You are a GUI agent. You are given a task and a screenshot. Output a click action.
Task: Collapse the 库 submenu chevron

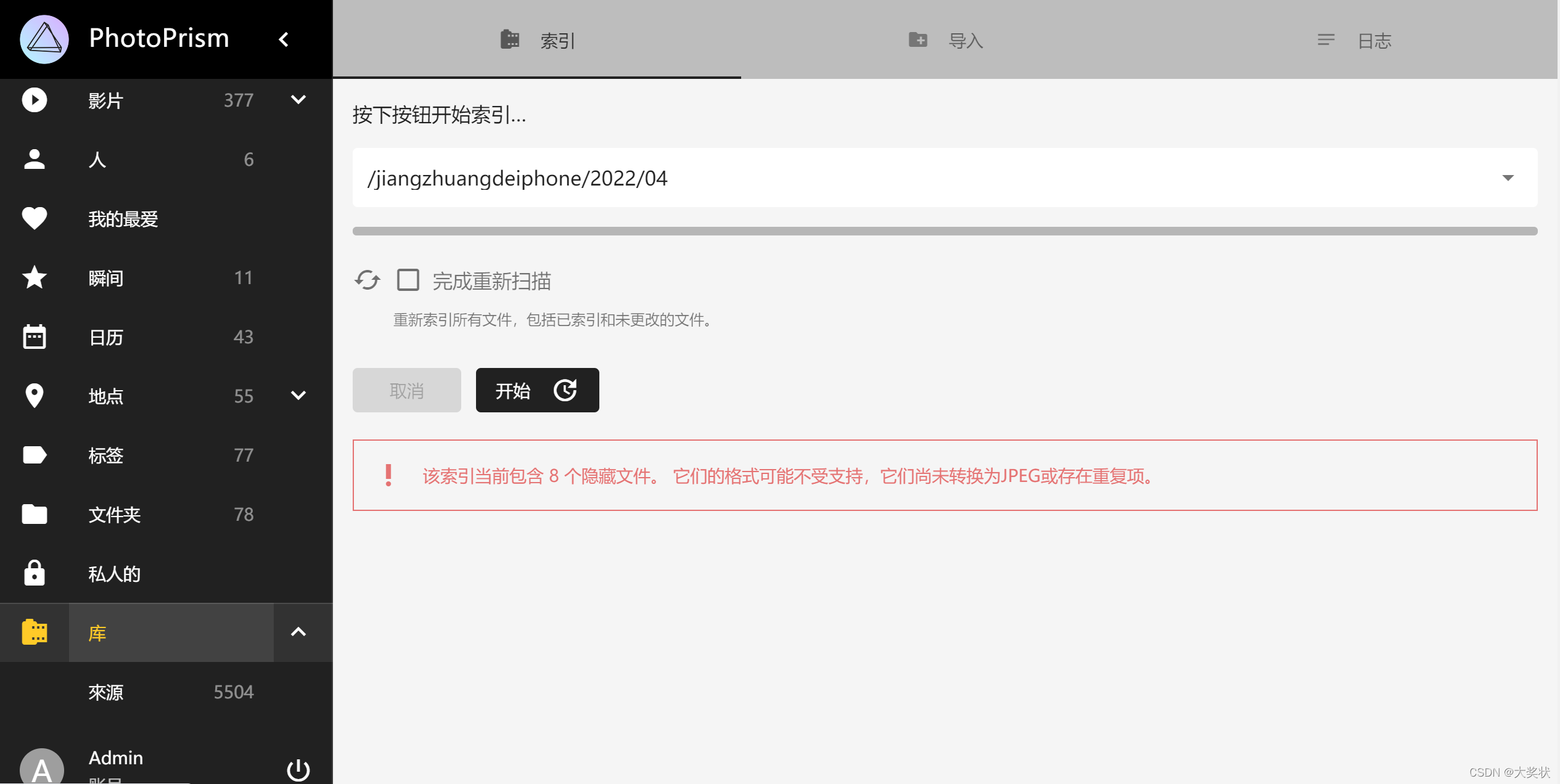pos(298,632)
